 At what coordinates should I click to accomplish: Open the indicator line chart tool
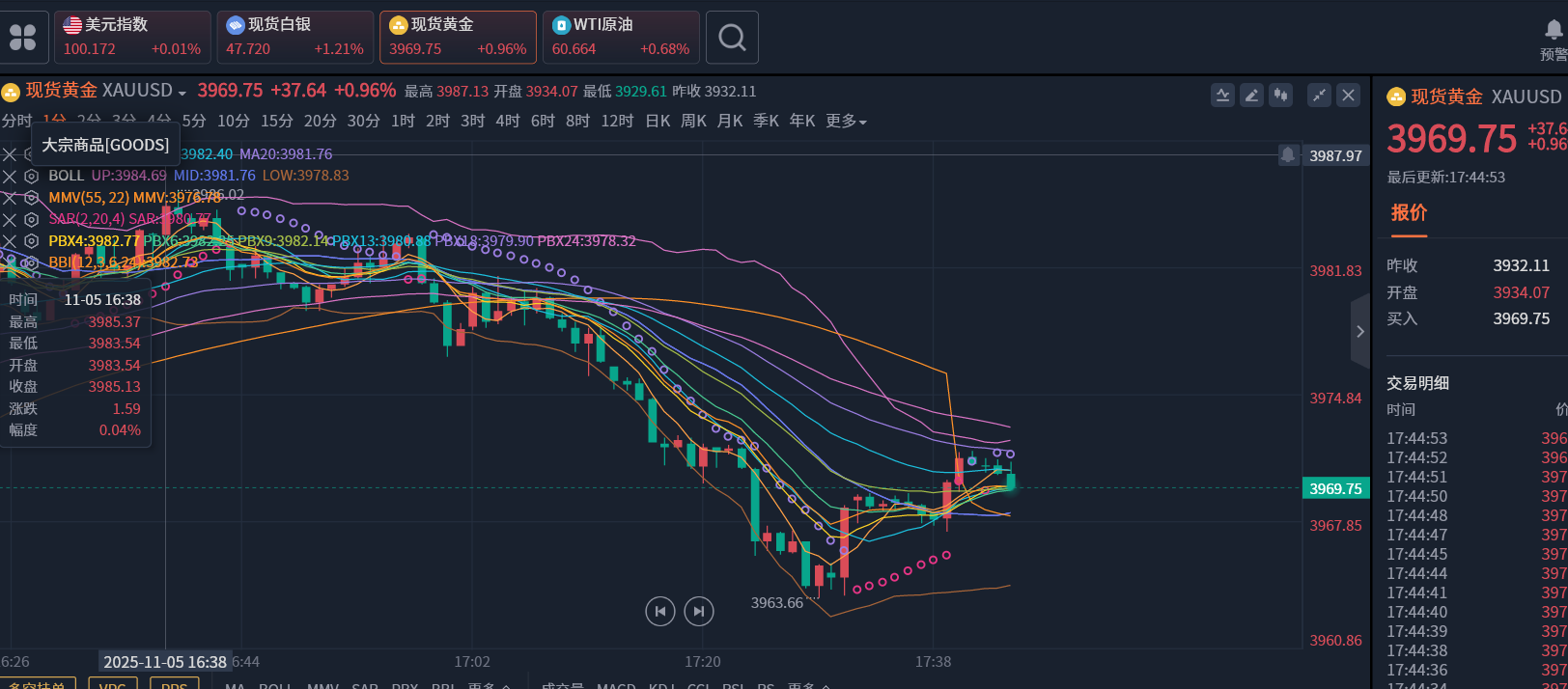[1222, 95]
